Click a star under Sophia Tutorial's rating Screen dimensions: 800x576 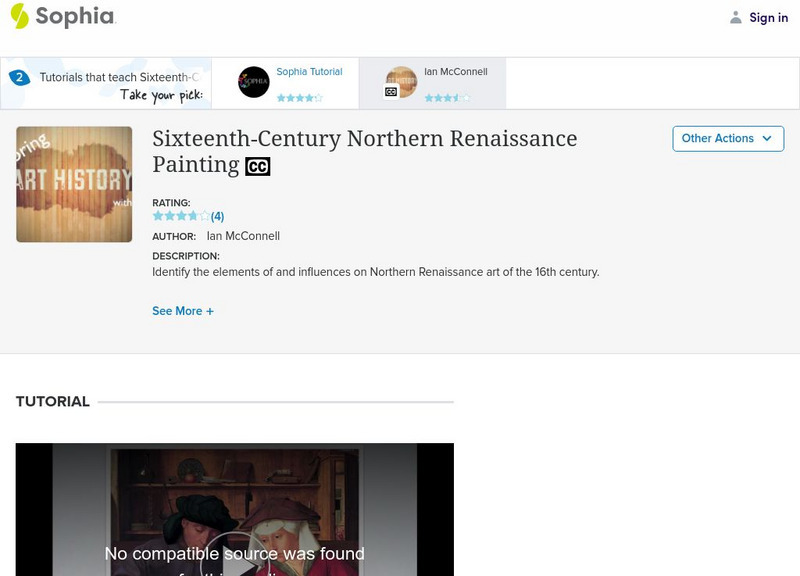pos(298,98)
